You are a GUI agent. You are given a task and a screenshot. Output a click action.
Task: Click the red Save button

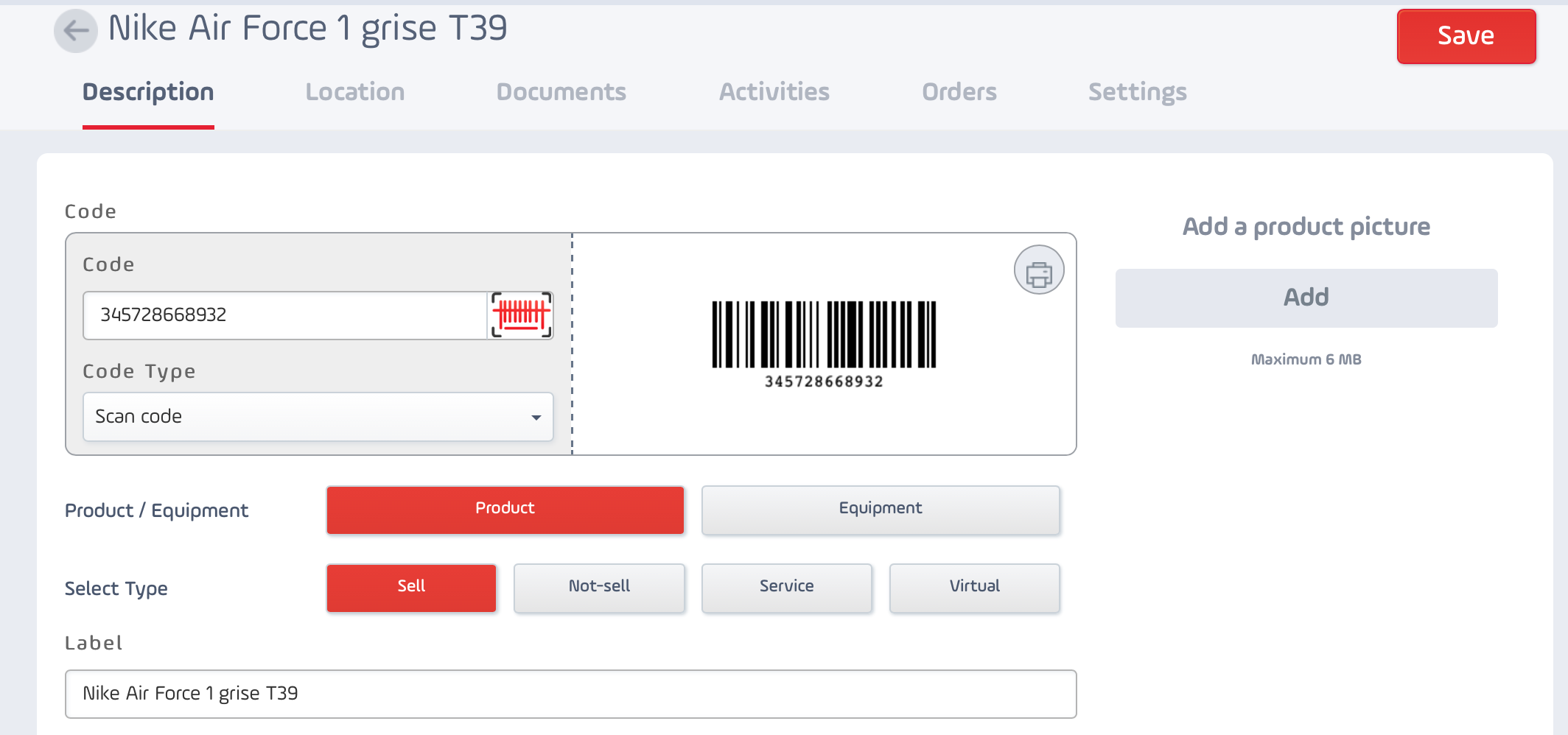pos(1466,36)
